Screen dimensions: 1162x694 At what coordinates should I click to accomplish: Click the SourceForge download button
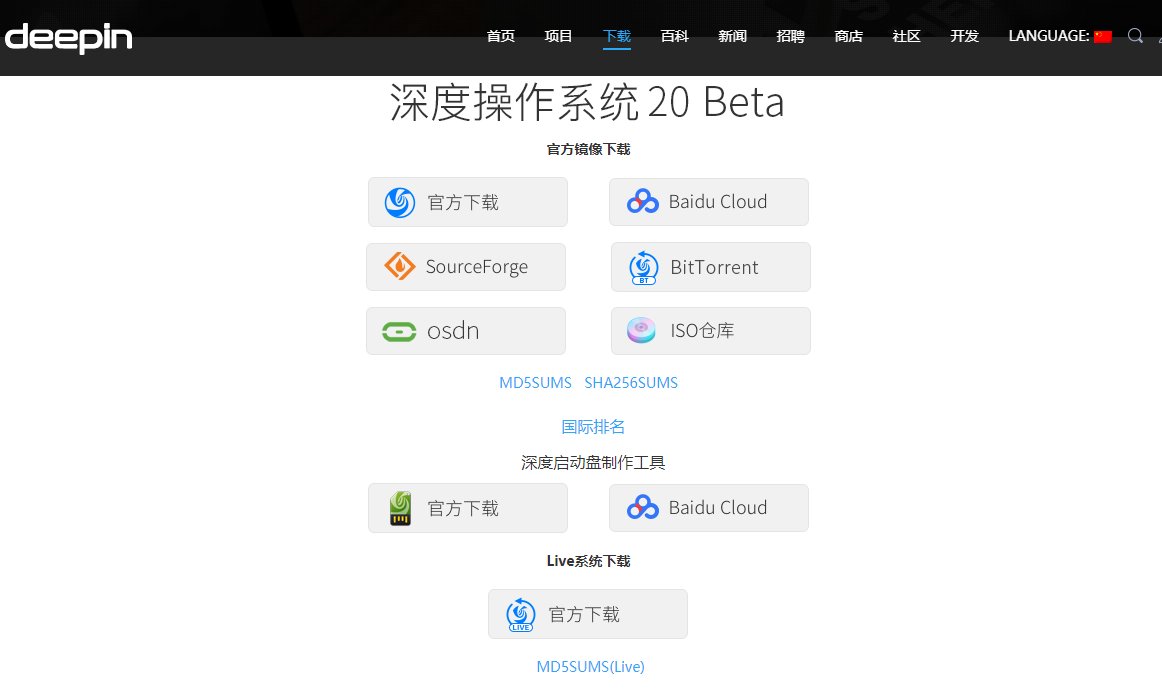tap(466, 267)
